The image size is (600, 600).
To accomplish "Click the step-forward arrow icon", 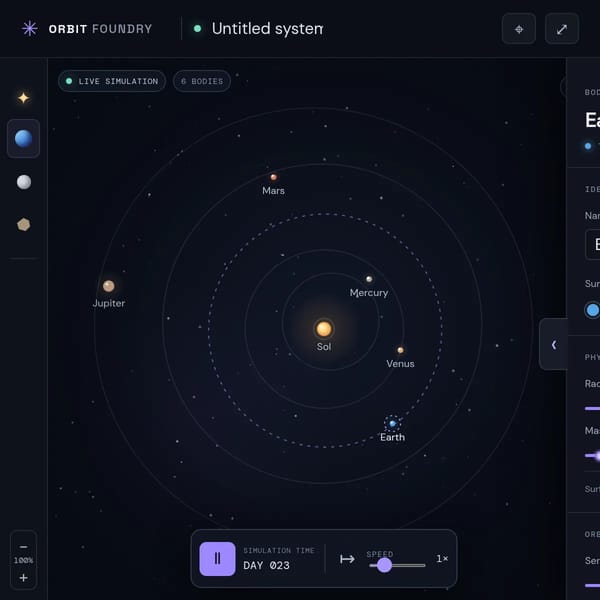I will click(x=347, y=559).
